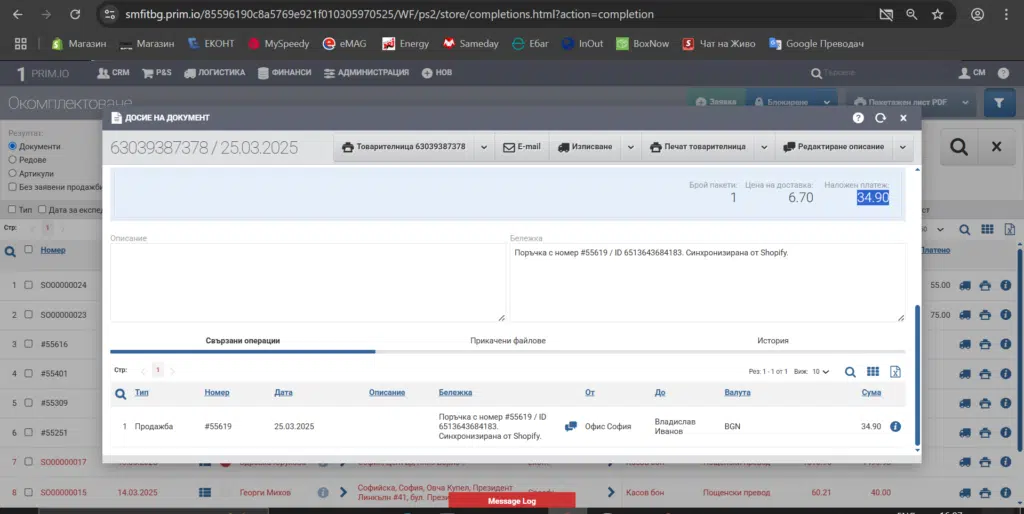Click the search magnifier above the Сума column
This screenshot has width=1024, height=514.
coord(850,371)
